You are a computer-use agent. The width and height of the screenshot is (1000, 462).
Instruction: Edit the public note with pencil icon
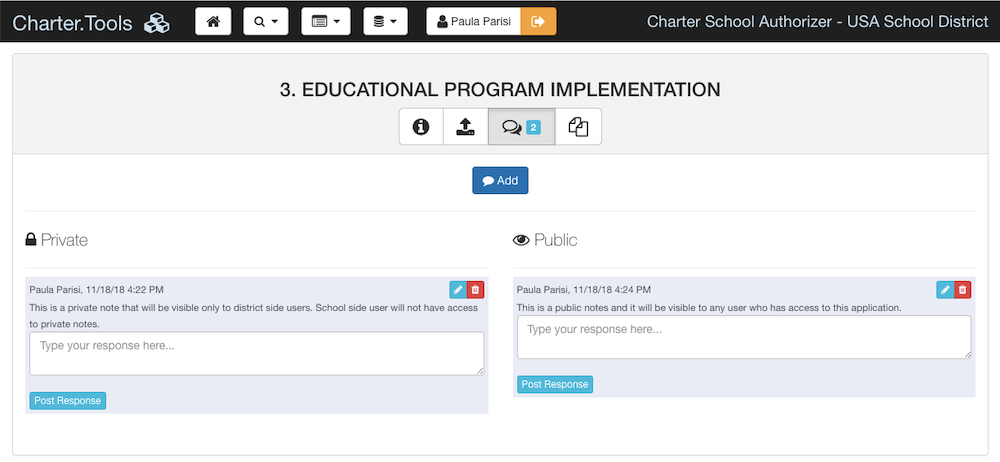click(x=945, y=290)
